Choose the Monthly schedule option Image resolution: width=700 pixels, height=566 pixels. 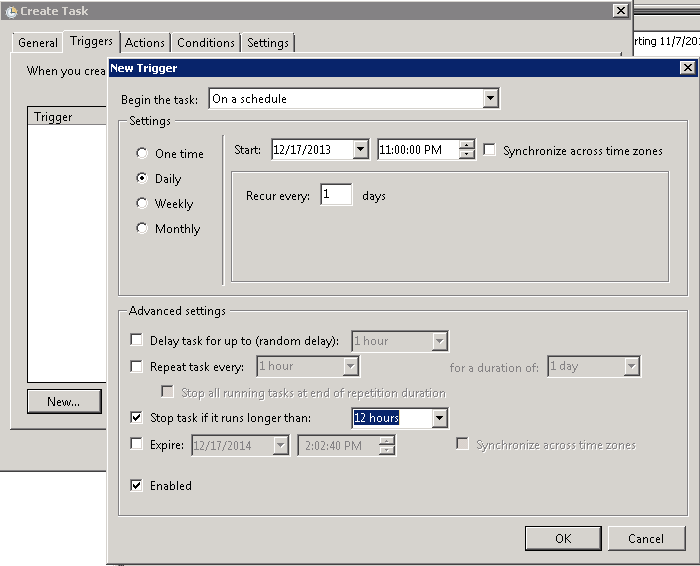point(141,229)
